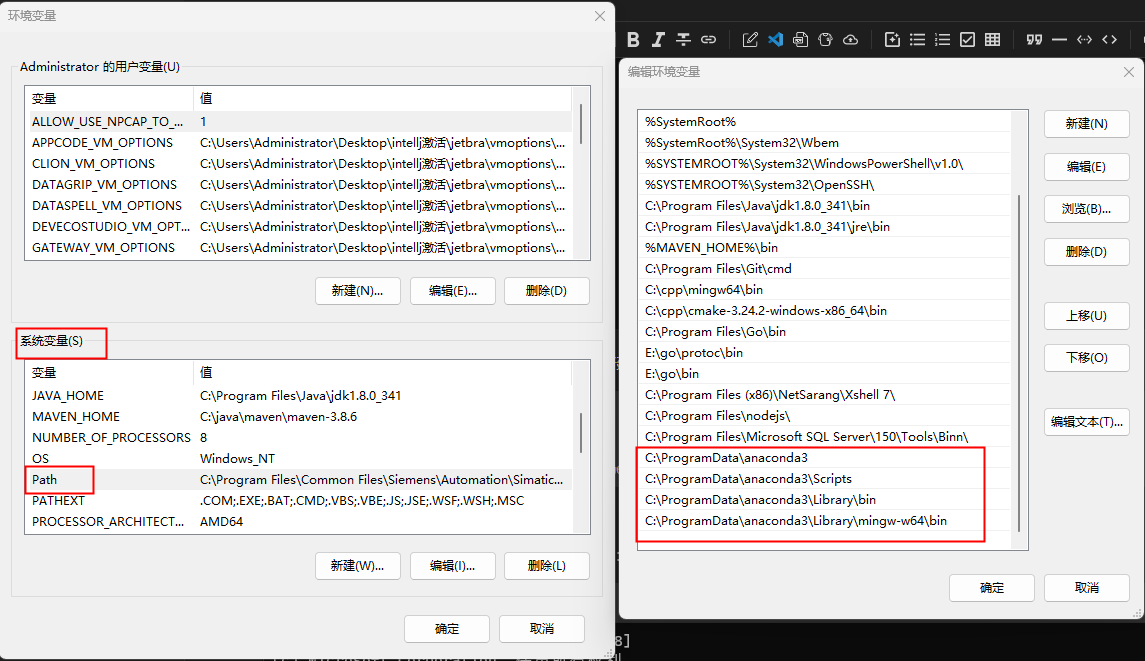Click the path entries list scrollbar
Image resolution: width=1145 pixels, height=661 pixels.
click(x=1019, y=363)
